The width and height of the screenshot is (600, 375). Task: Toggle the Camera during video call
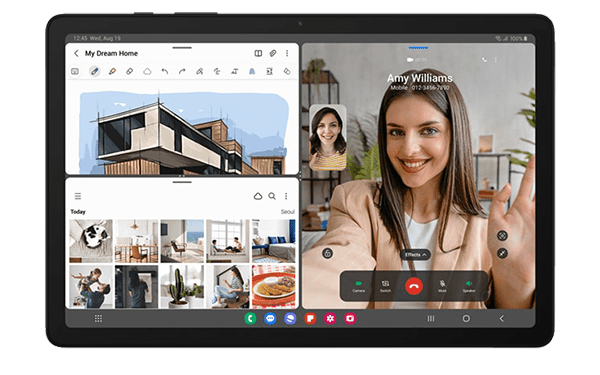point(359,286)
